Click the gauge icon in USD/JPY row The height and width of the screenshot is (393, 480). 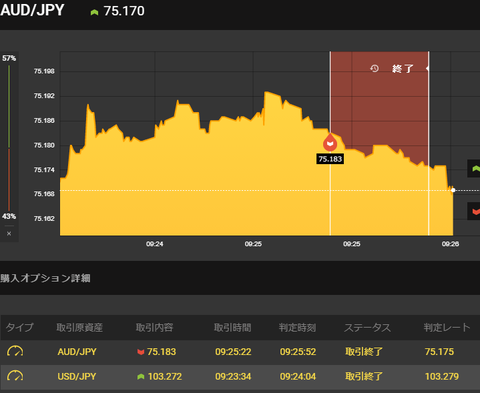point(15,376)
